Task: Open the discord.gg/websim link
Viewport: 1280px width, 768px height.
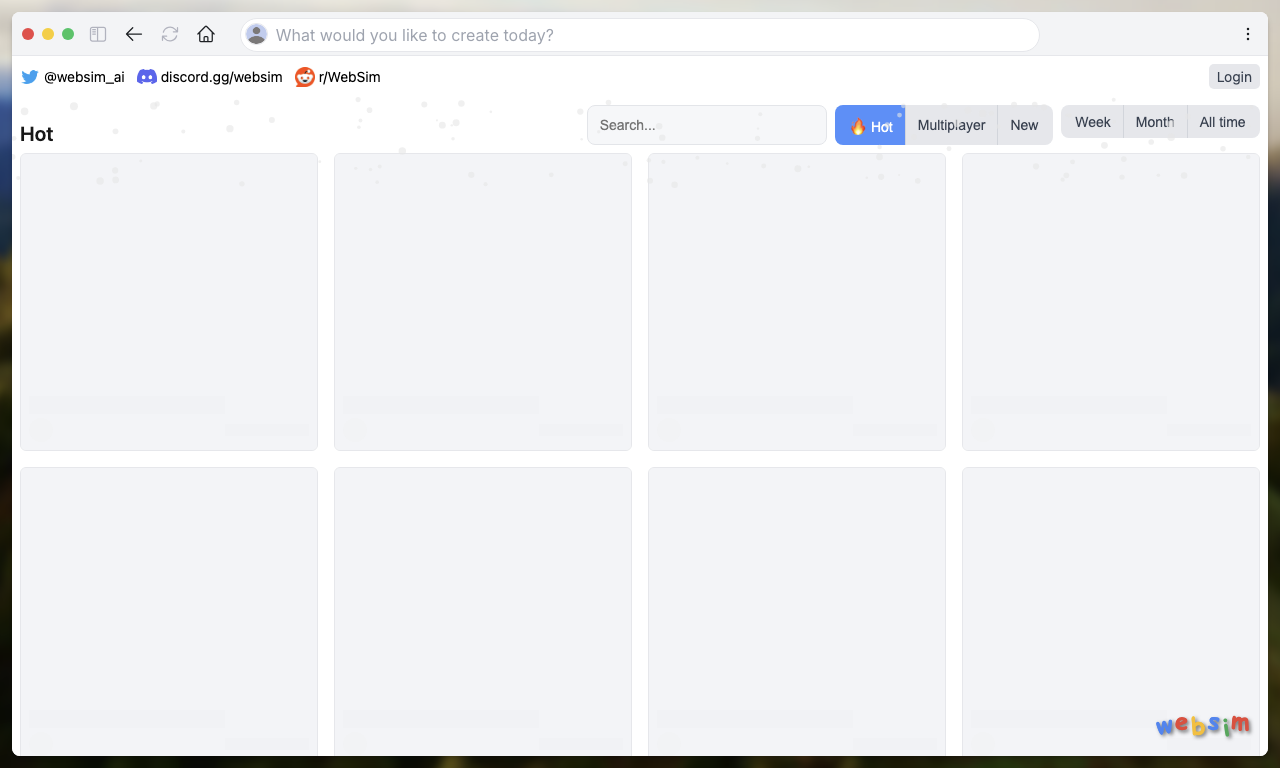Action: (x=221, y=77)
